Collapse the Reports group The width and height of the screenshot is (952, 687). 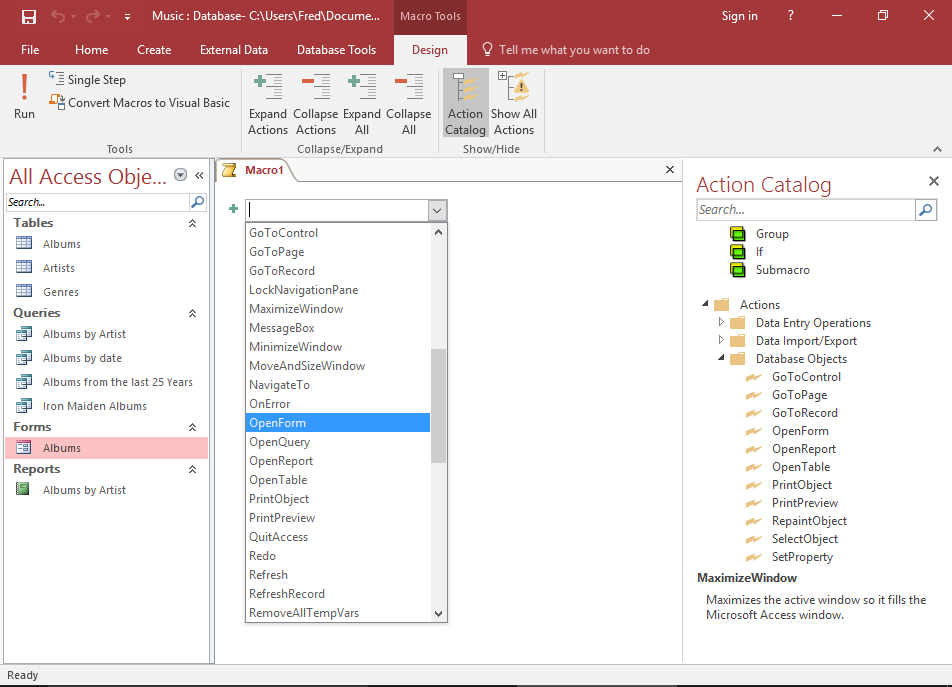coord(192,469)
